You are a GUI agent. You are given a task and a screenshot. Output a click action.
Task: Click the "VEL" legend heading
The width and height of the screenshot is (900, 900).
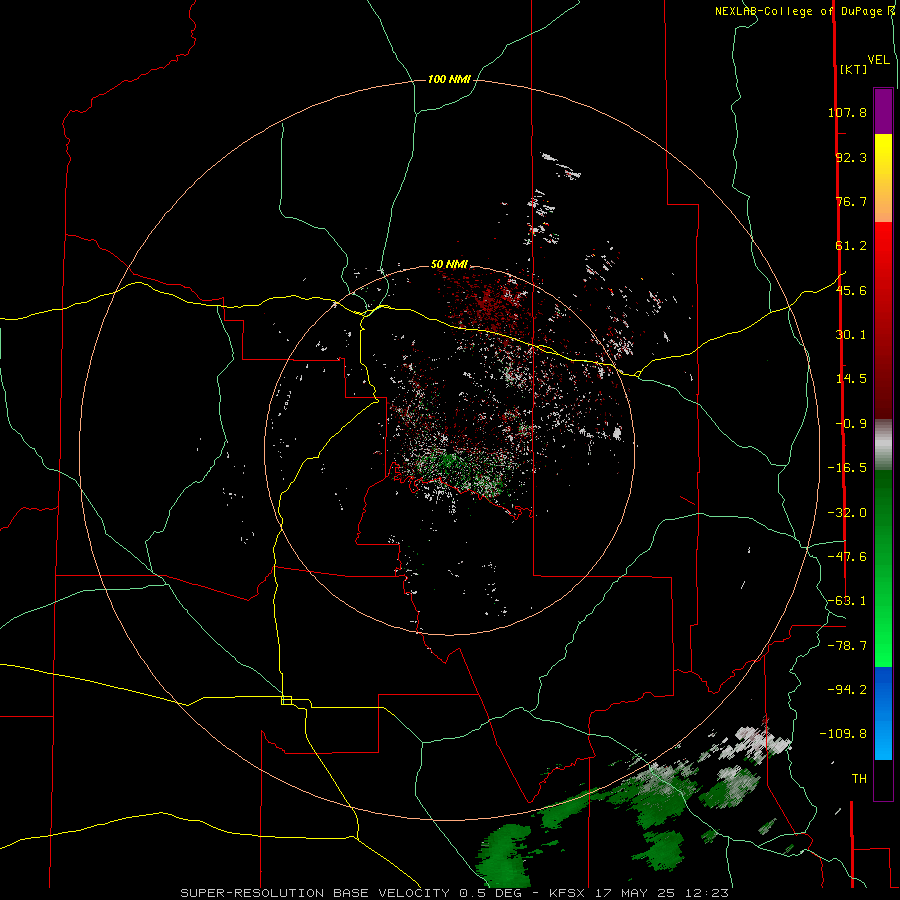click(878, 60)
